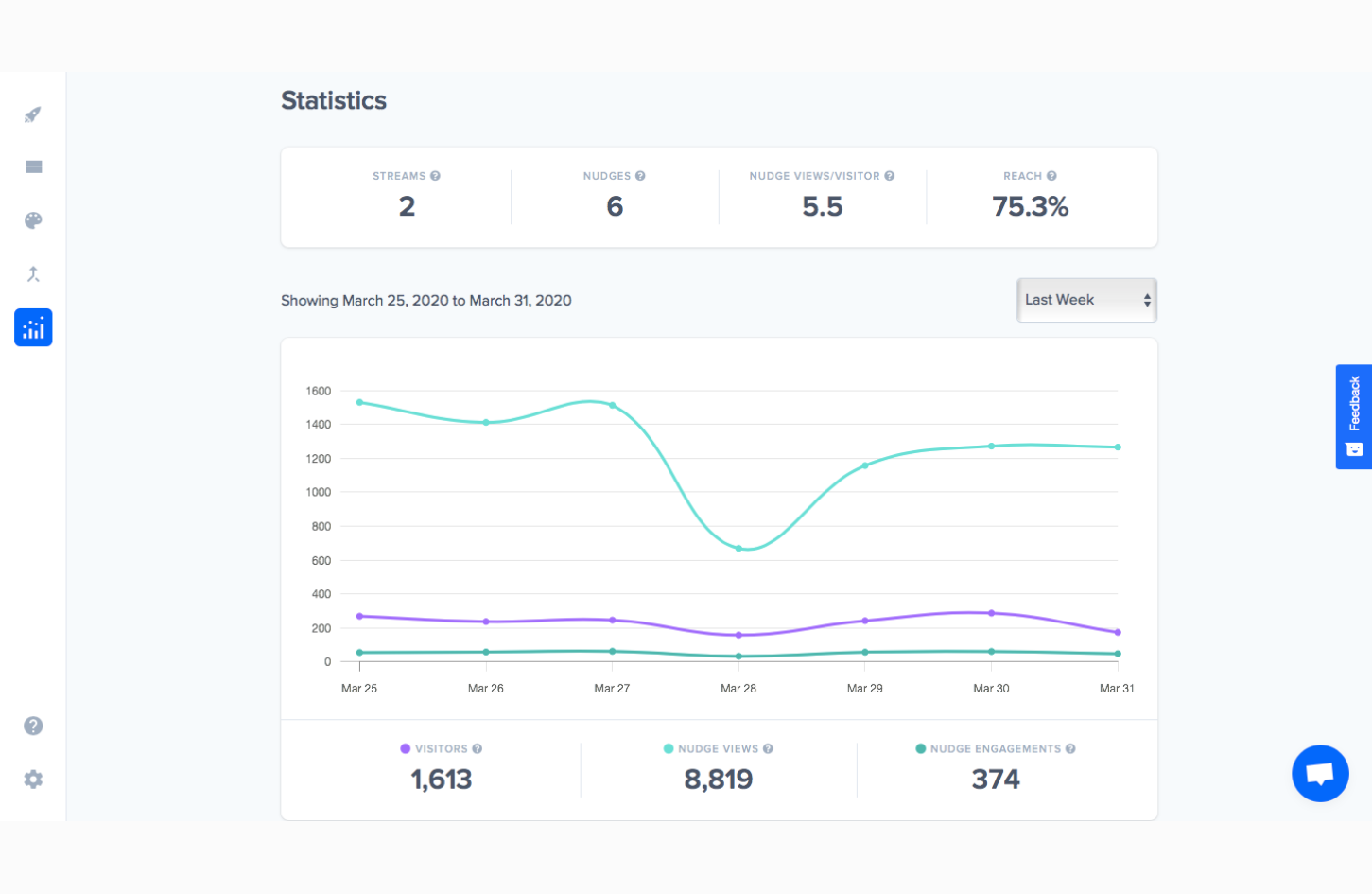This screenshot has width=1372, height=894.
Task: Click the Nudge Engagements total 374
Action: [996, 780]
